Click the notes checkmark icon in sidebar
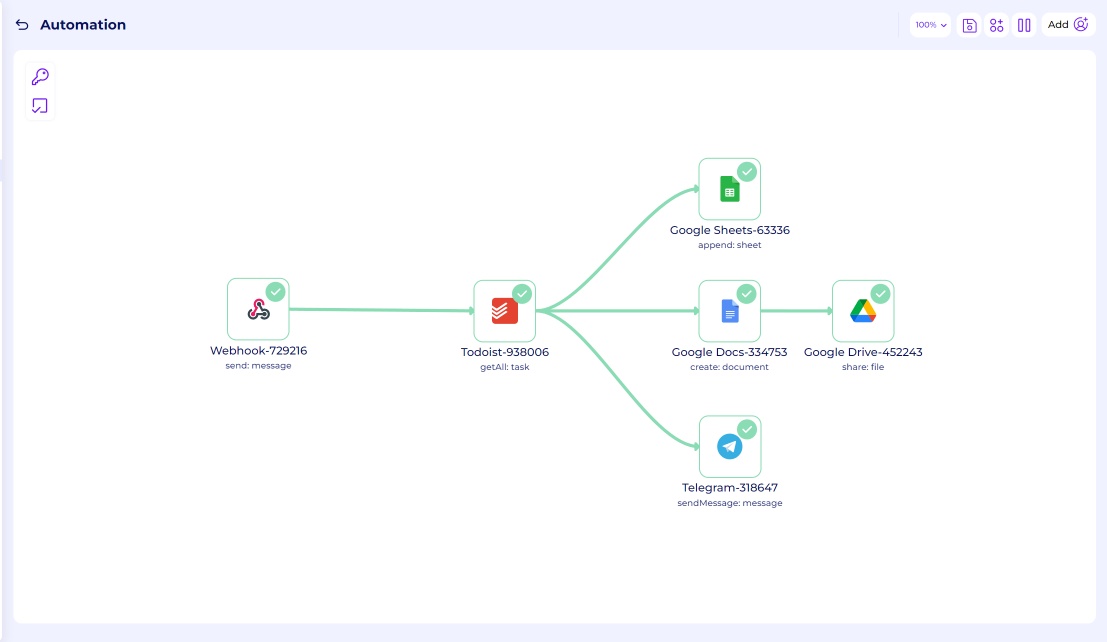The height and width of the screenshot is (642, 1107). click(40, 106)
